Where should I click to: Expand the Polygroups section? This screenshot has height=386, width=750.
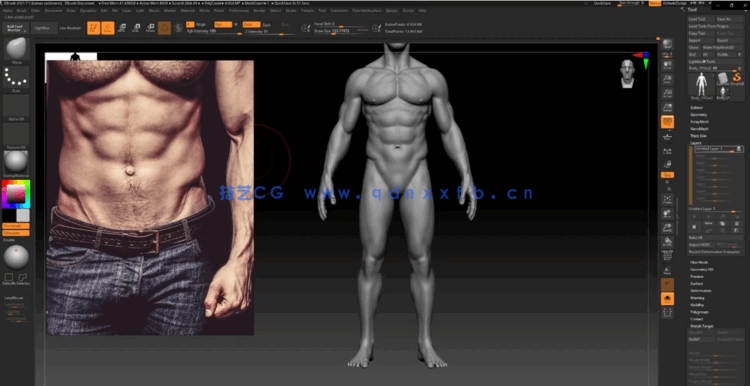699,312
